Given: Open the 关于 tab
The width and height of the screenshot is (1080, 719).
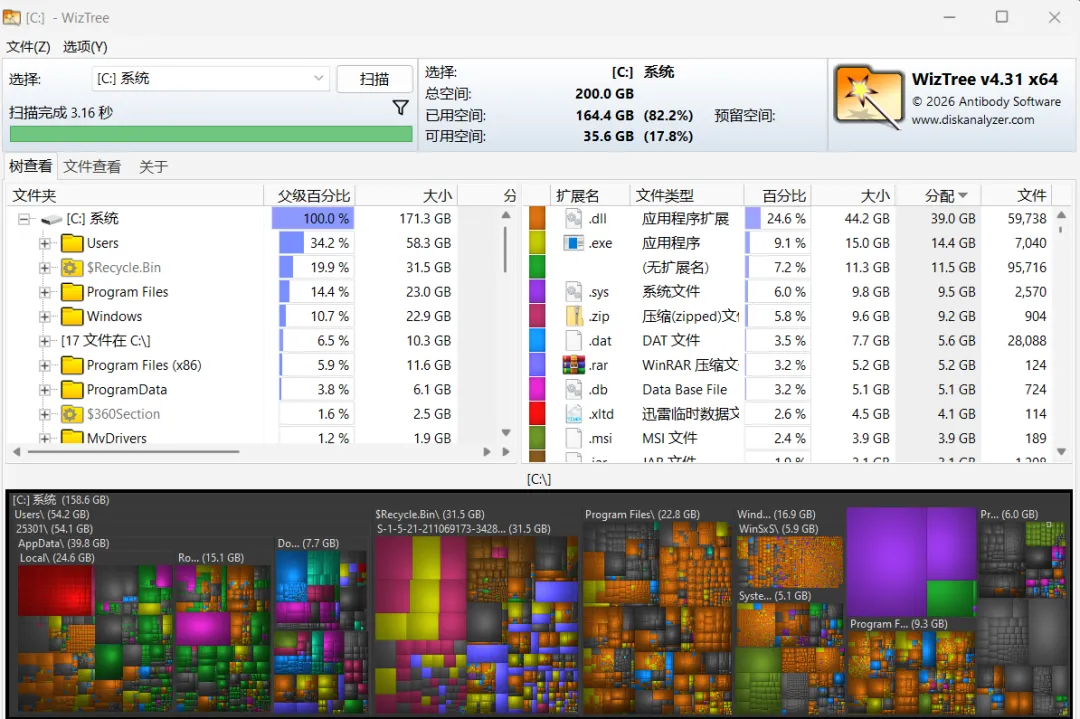Looking at the screenshot, I should point(153,167).
